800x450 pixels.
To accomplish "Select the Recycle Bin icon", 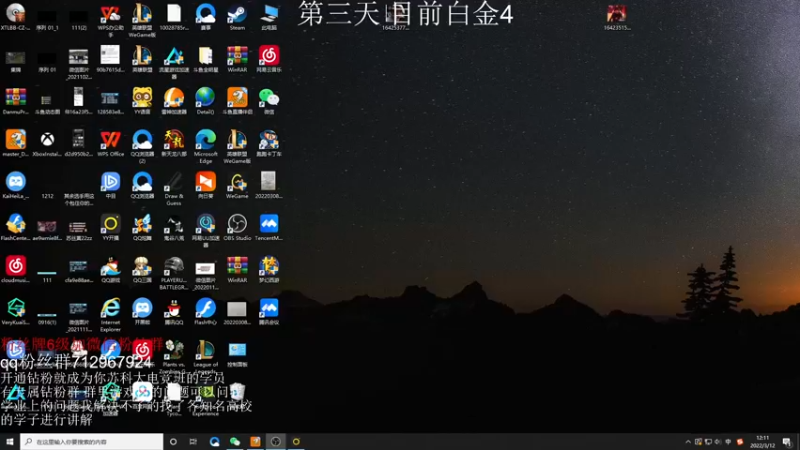I will click(237, 393).
